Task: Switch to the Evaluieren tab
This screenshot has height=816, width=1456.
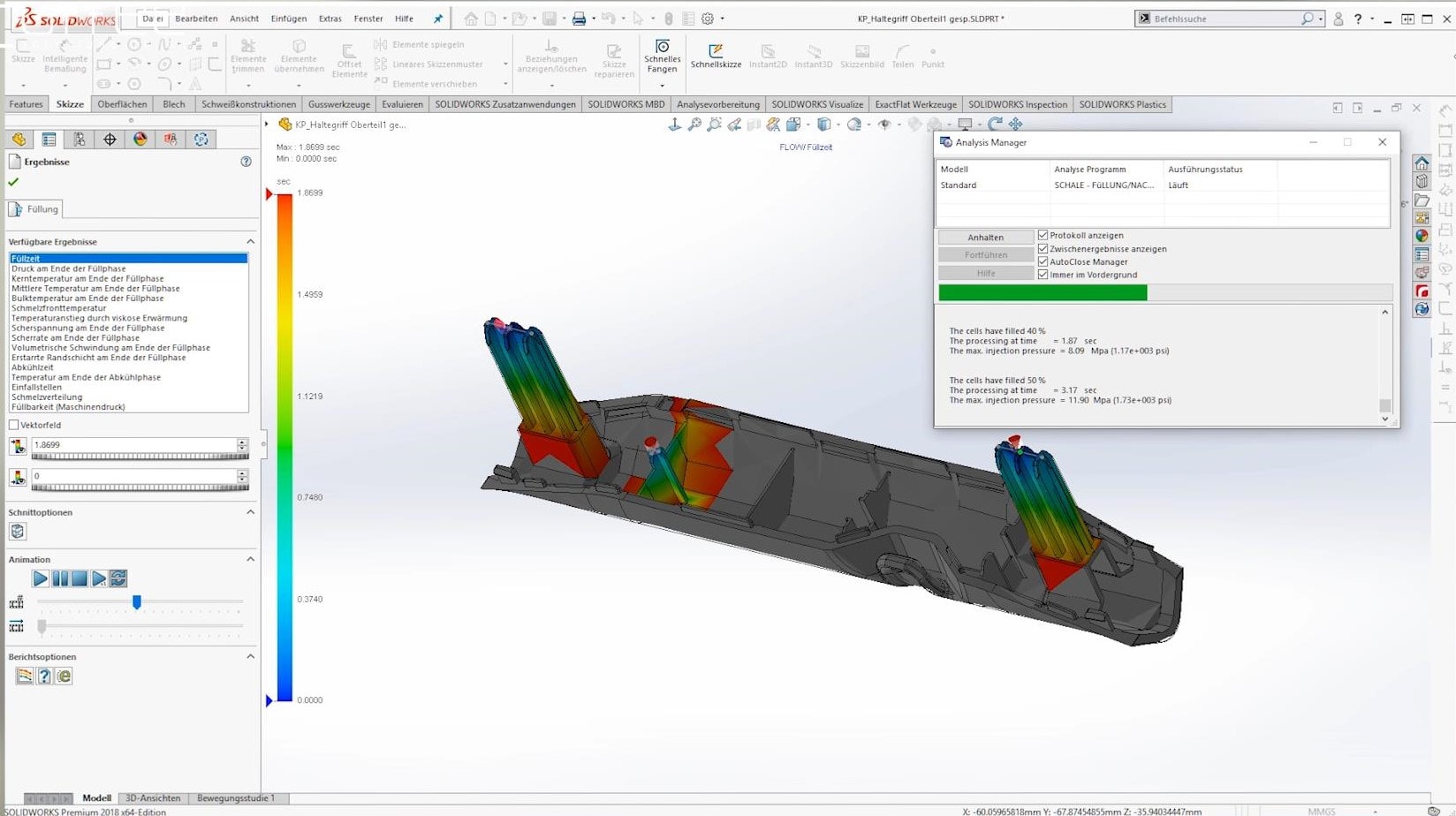Action: tap(402, 104)
